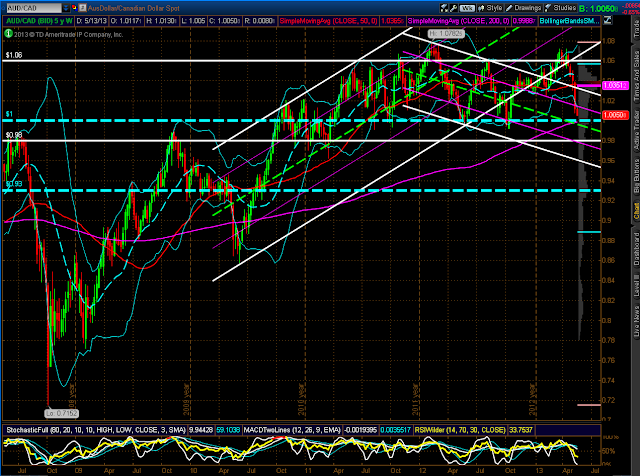Click the H: 1.0130 high value
Screen dimensions: 640x476
[161, 21]
